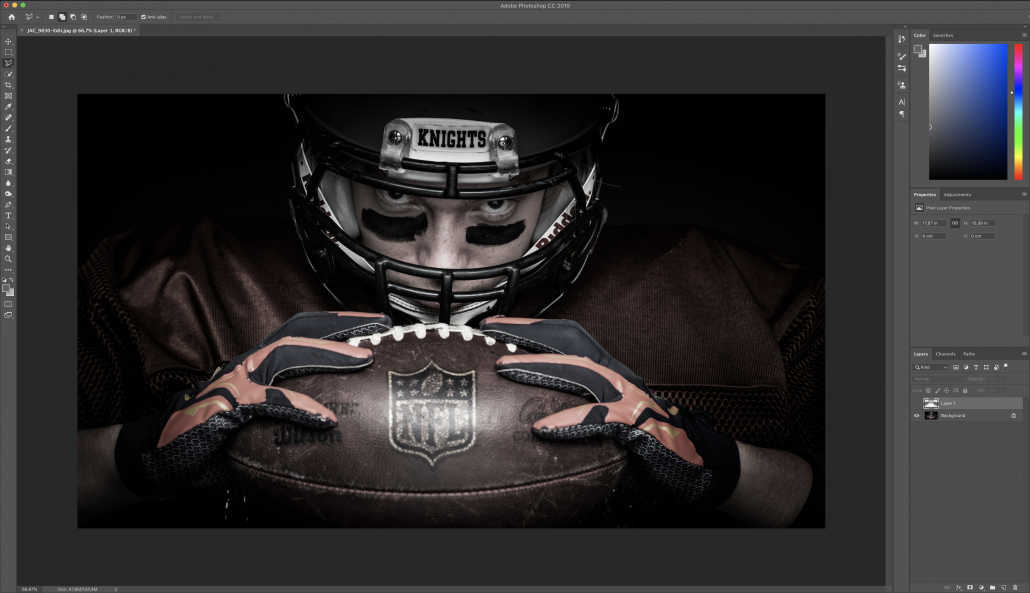Choose New Selection mode
This screenshot has width=1030, height=593.
[x=51, y=17]
